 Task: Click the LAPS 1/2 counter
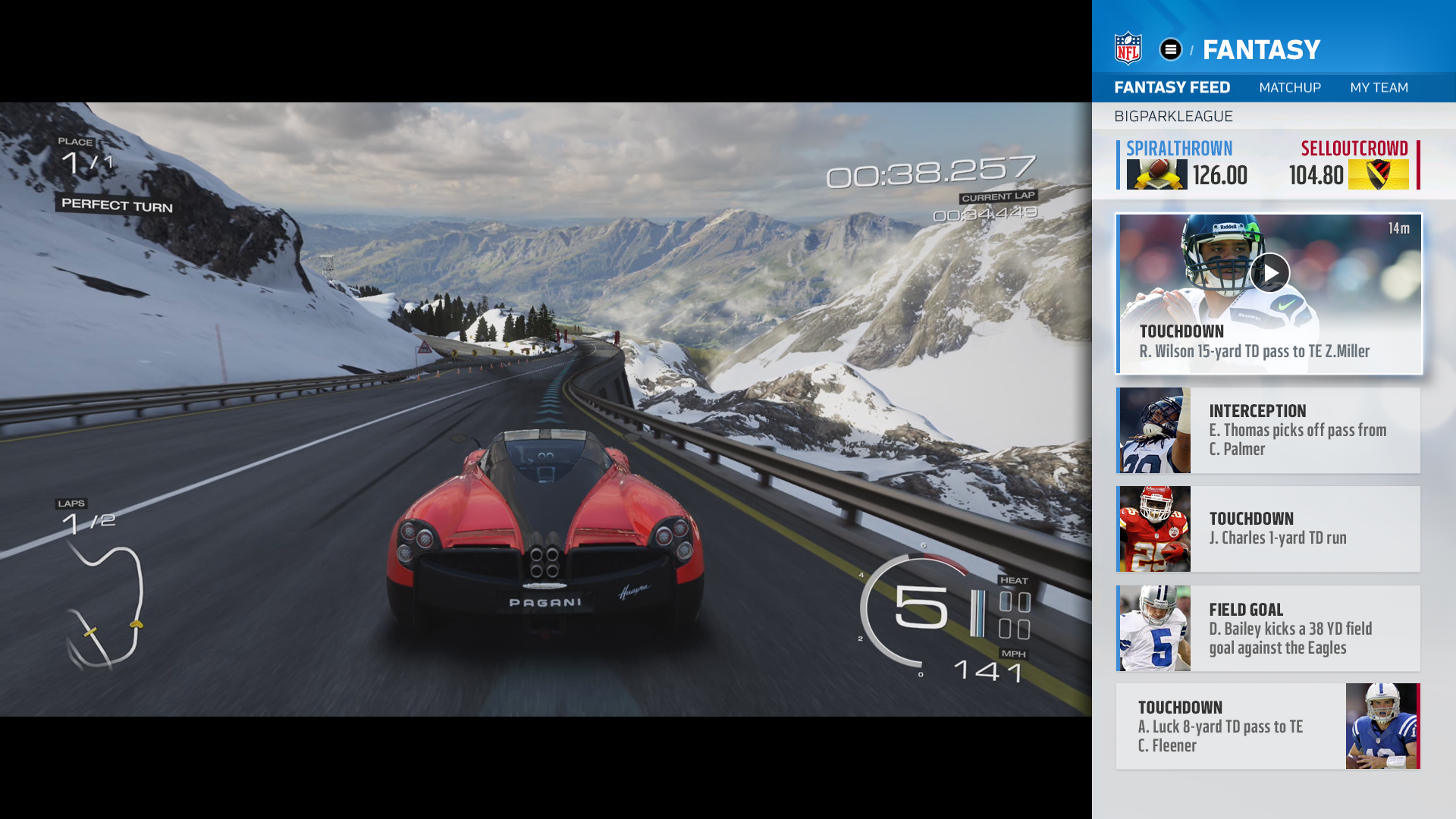[x=86, y=516]
